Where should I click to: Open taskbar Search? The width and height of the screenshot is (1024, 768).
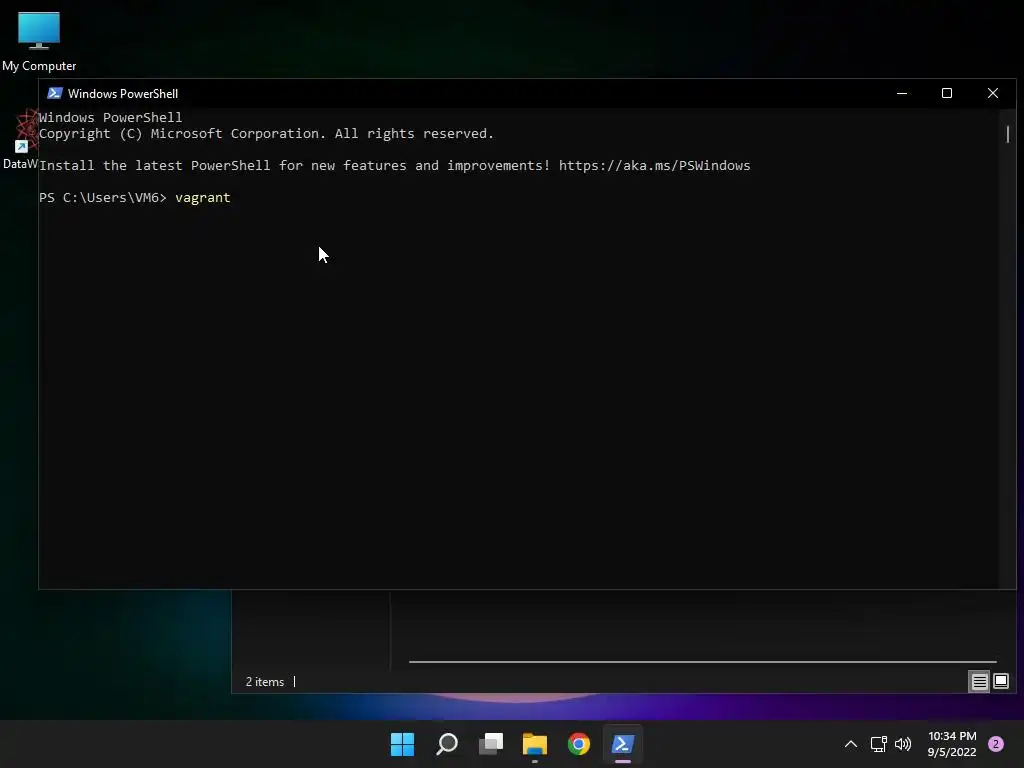[x=447, y=744]
